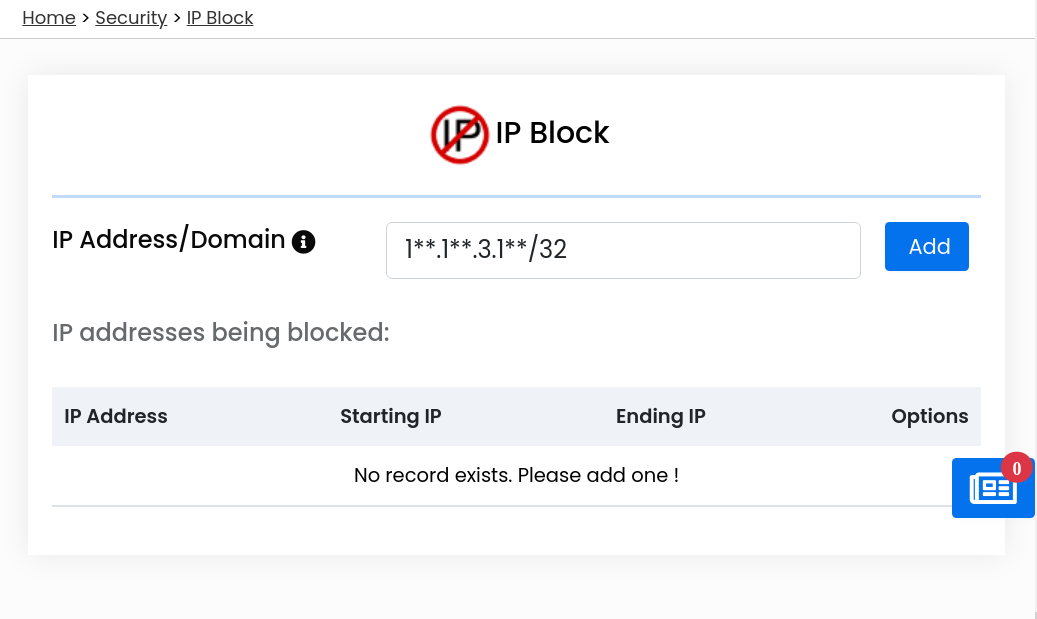Image resolution: width=1037 pixels, height=619 pixels.
Task: Go to Home breadcrumb link
Action: pos(49,18)
